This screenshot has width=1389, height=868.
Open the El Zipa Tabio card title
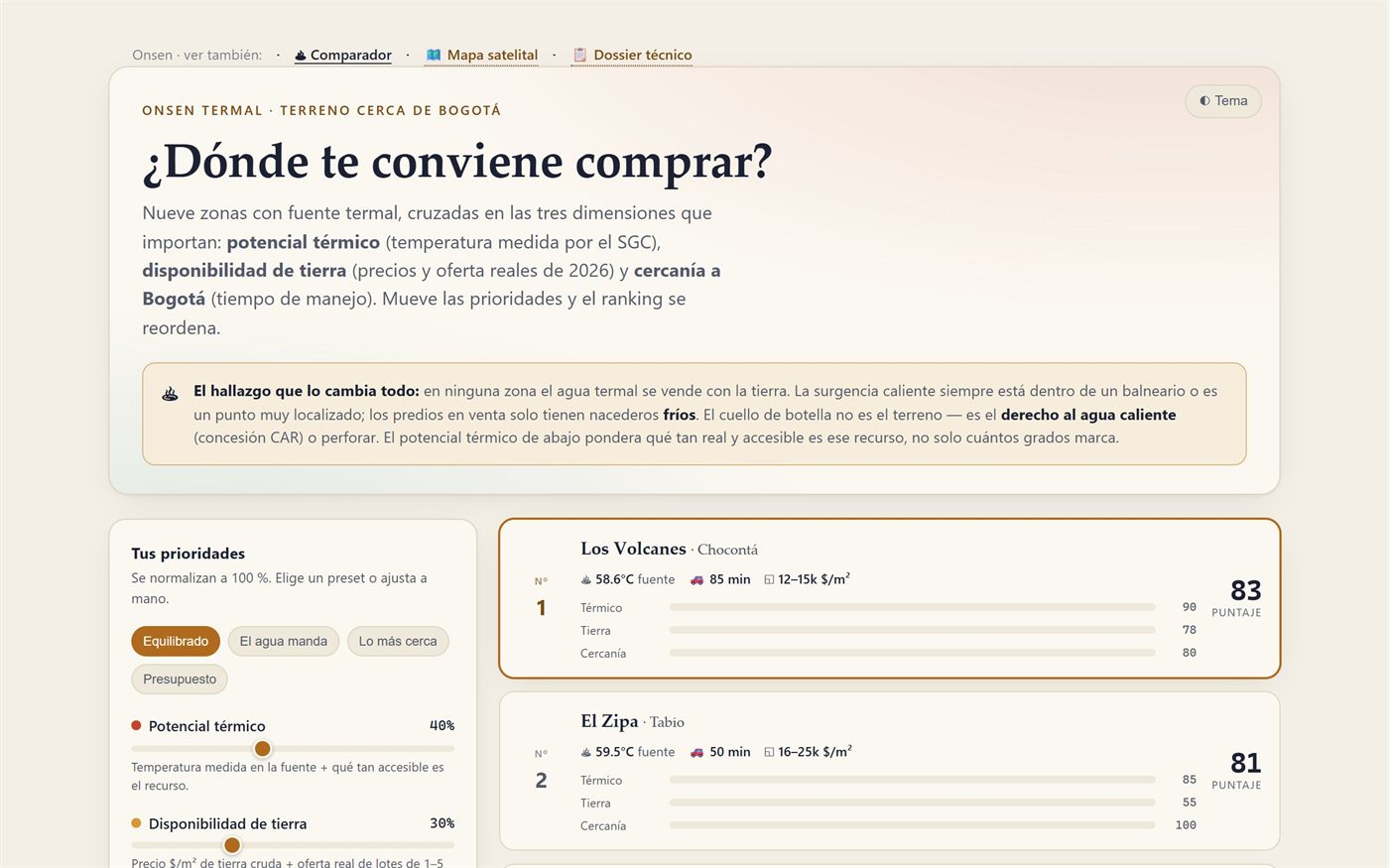[x=632, y=721]
